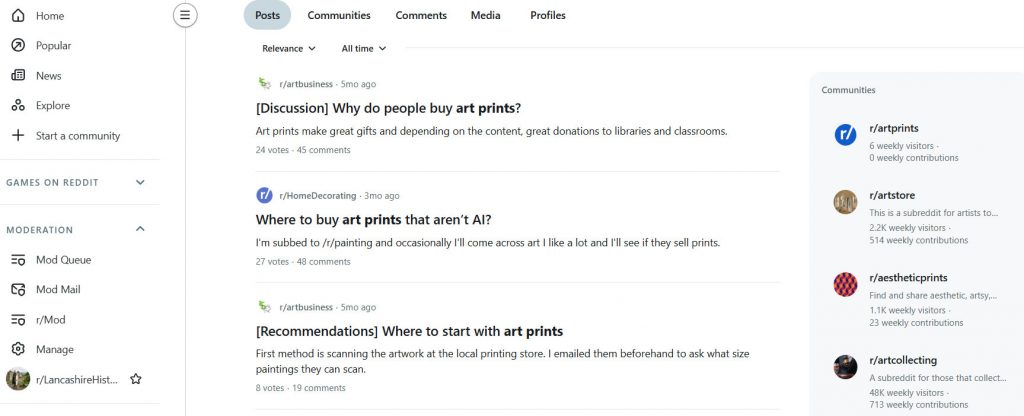Collapse the Moderation section
This screenshot has width=1024, height=416.
pos(140,229)
